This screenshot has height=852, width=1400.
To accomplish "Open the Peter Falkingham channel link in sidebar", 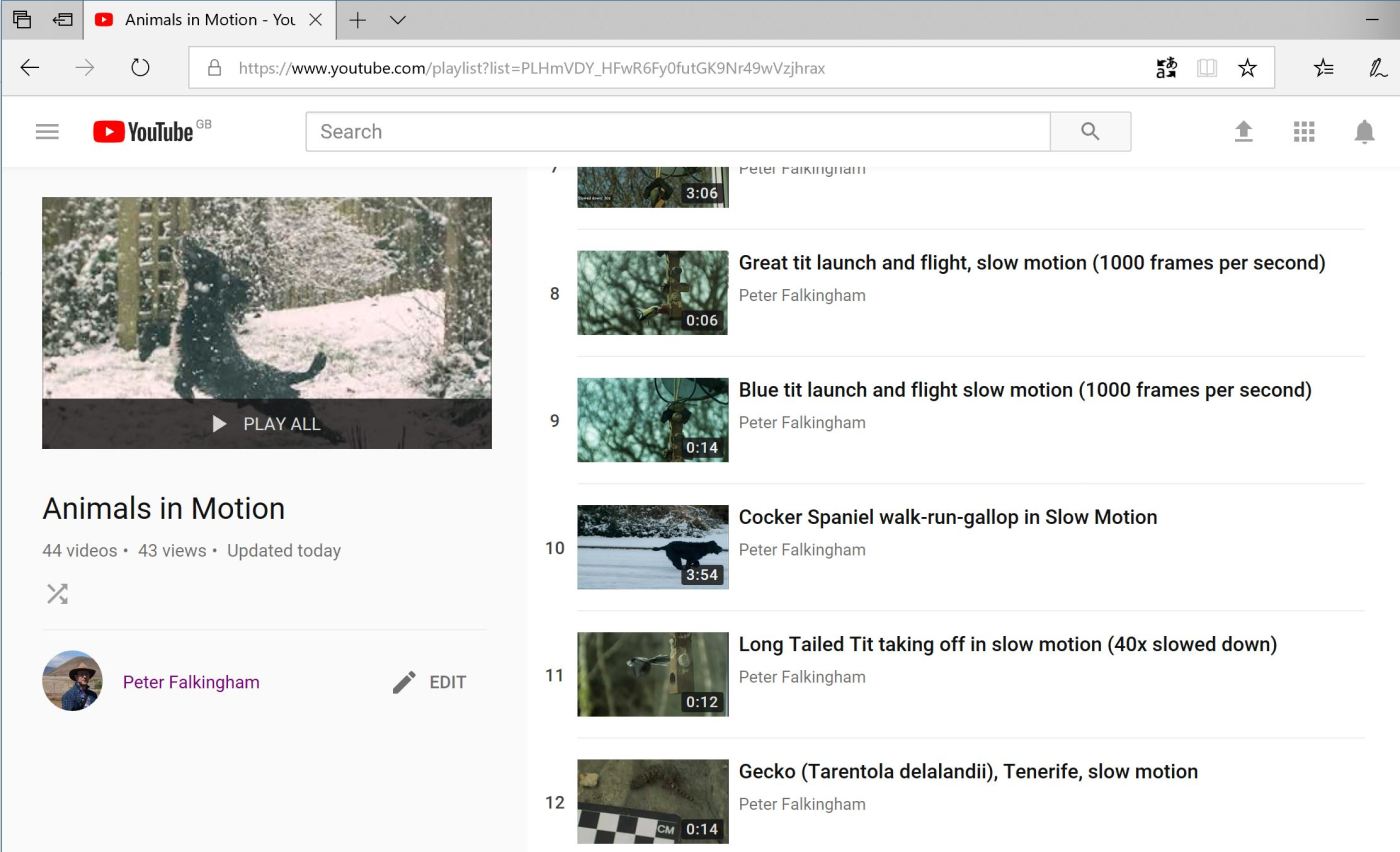I will coord(191,682).
